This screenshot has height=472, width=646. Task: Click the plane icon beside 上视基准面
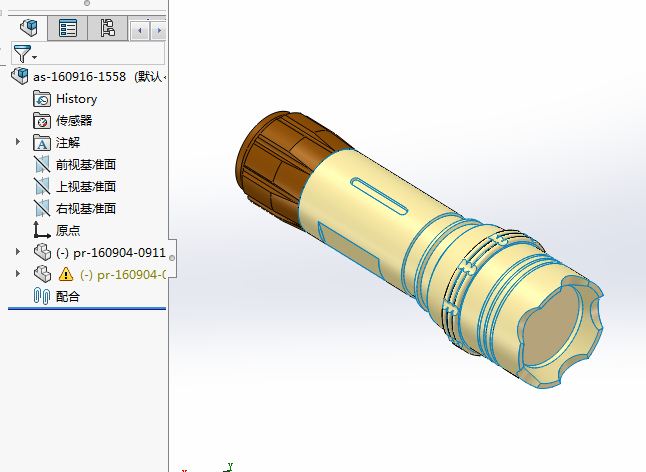[x=42, y=187]
